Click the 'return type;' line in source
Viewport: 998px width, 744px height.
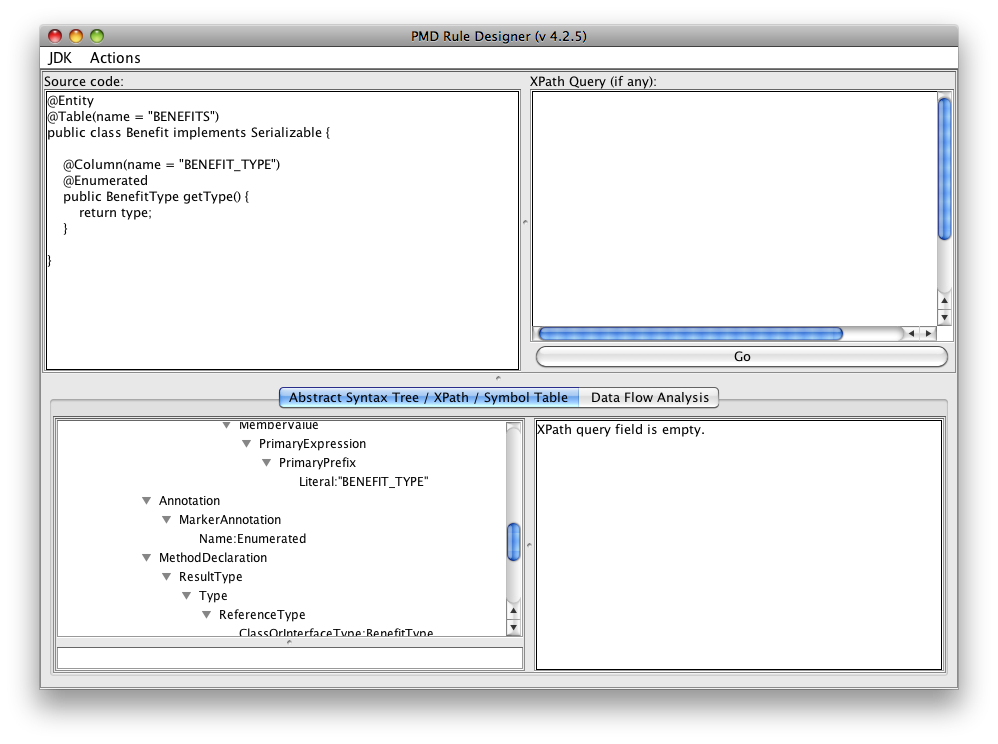click(115, 213)
